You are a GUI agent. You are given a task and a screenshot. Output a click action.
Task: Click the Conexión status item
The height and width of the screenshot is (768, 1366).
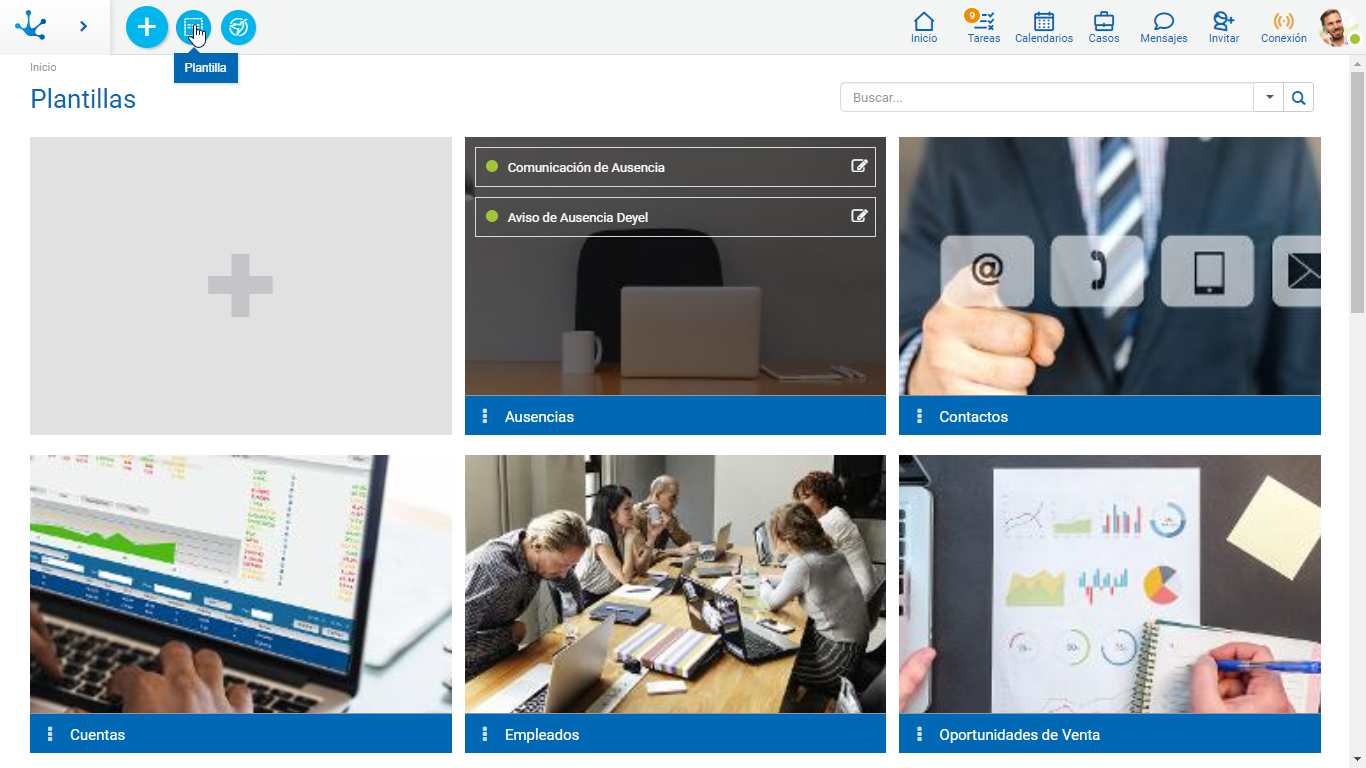pyautogui.click(x=1283, y=27)
